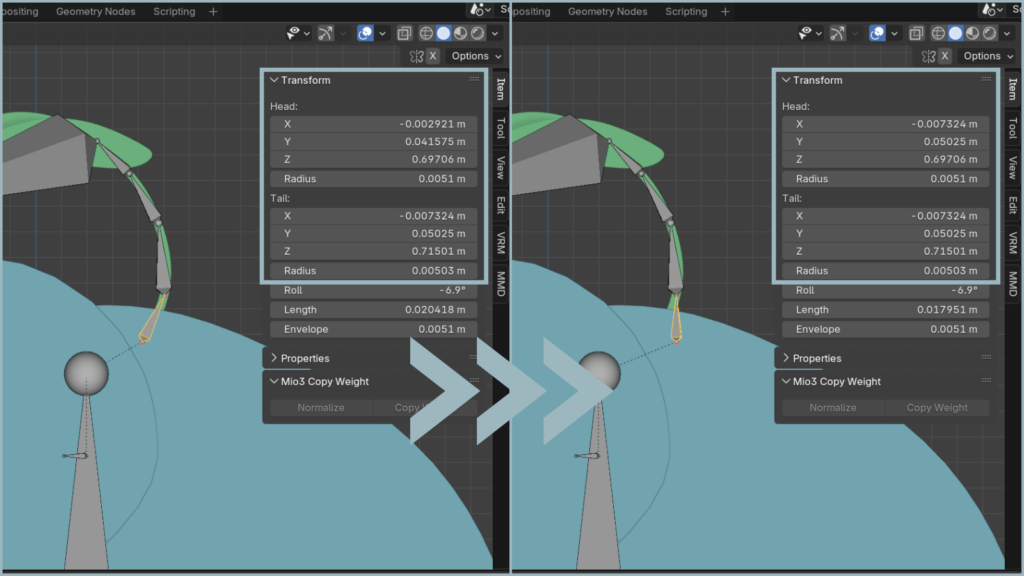Add workspace with plus icon, left screenshot
Screen dimensions: 1024x576
click(213, 11)
